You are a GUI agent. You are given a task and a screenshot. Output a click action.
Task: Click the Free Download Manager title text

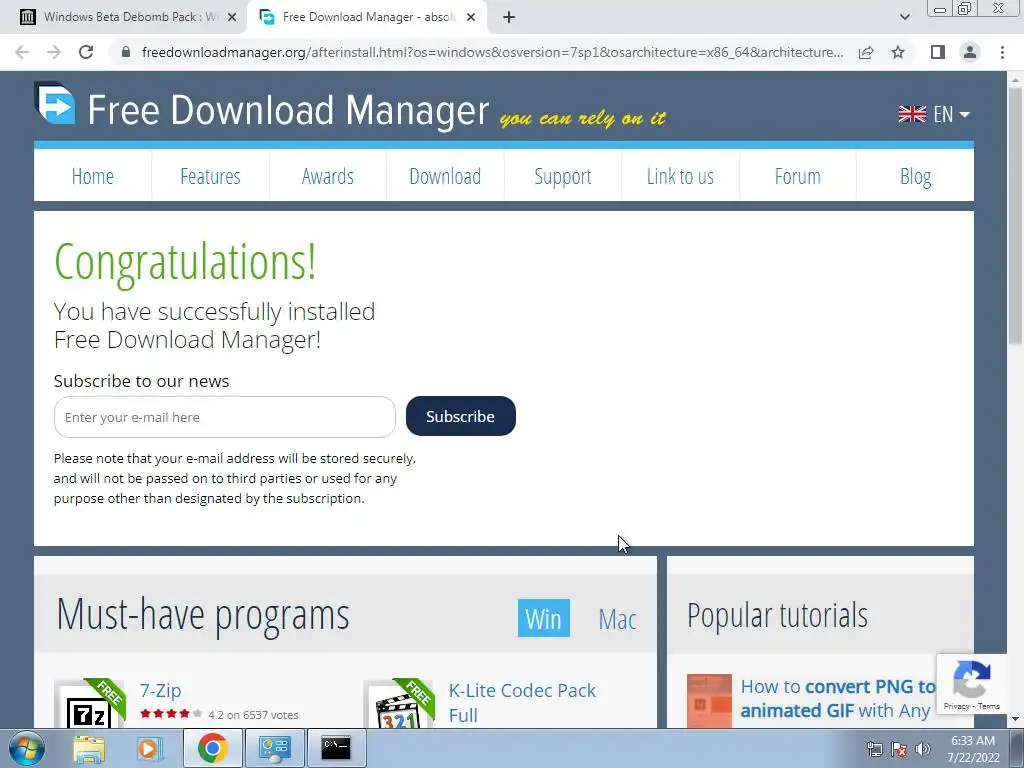pyautogui.click(x=288, y=110)
